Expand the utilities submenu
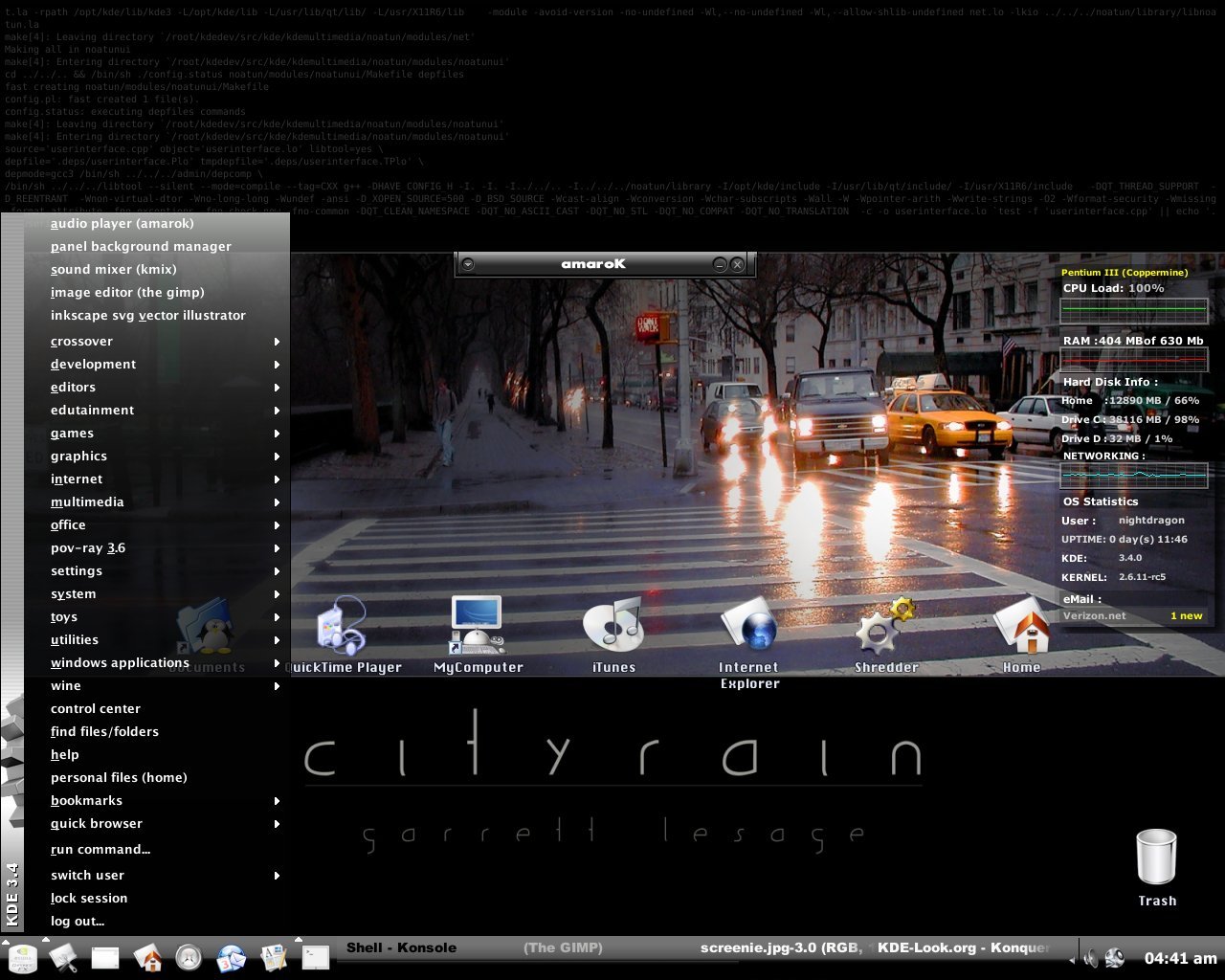The image size is (1225, 980). click(x=157, y=640)
